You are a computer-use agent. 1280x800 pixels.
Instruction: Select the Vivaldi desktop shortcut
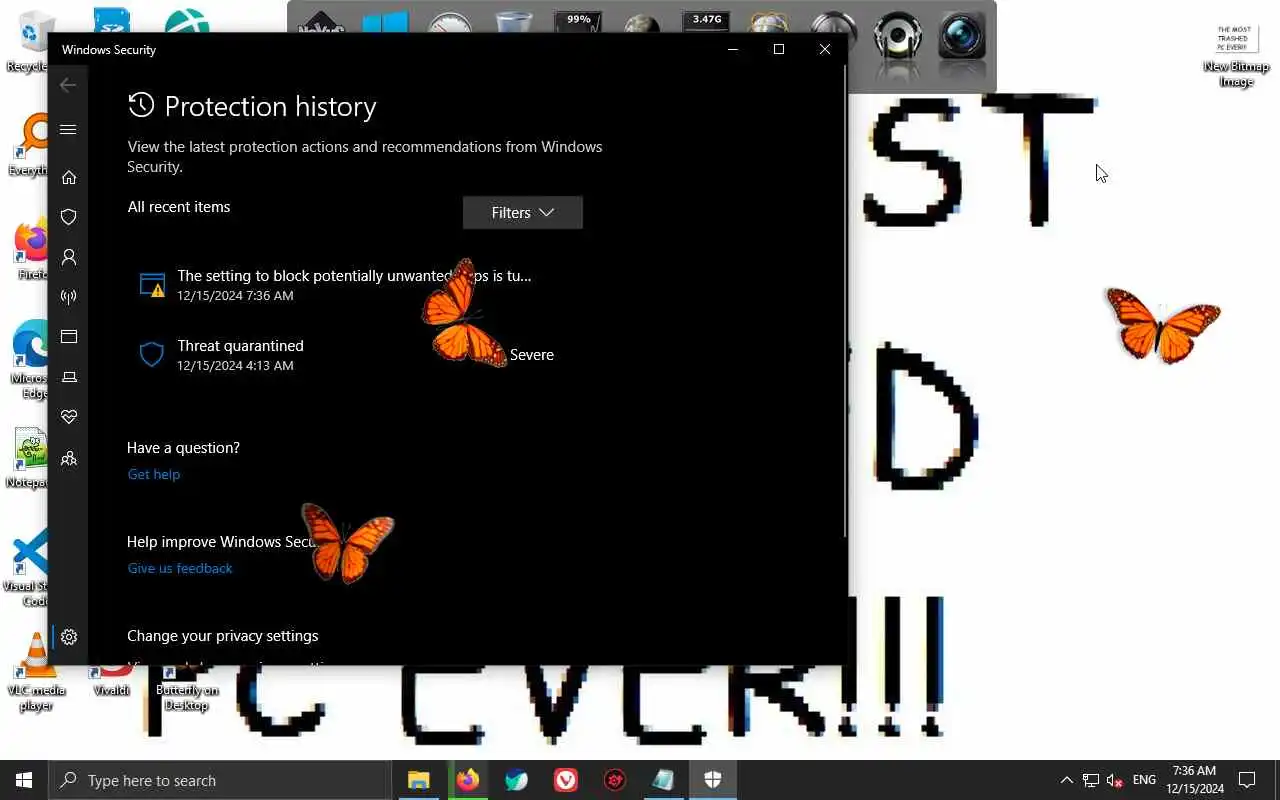(112, 680)
